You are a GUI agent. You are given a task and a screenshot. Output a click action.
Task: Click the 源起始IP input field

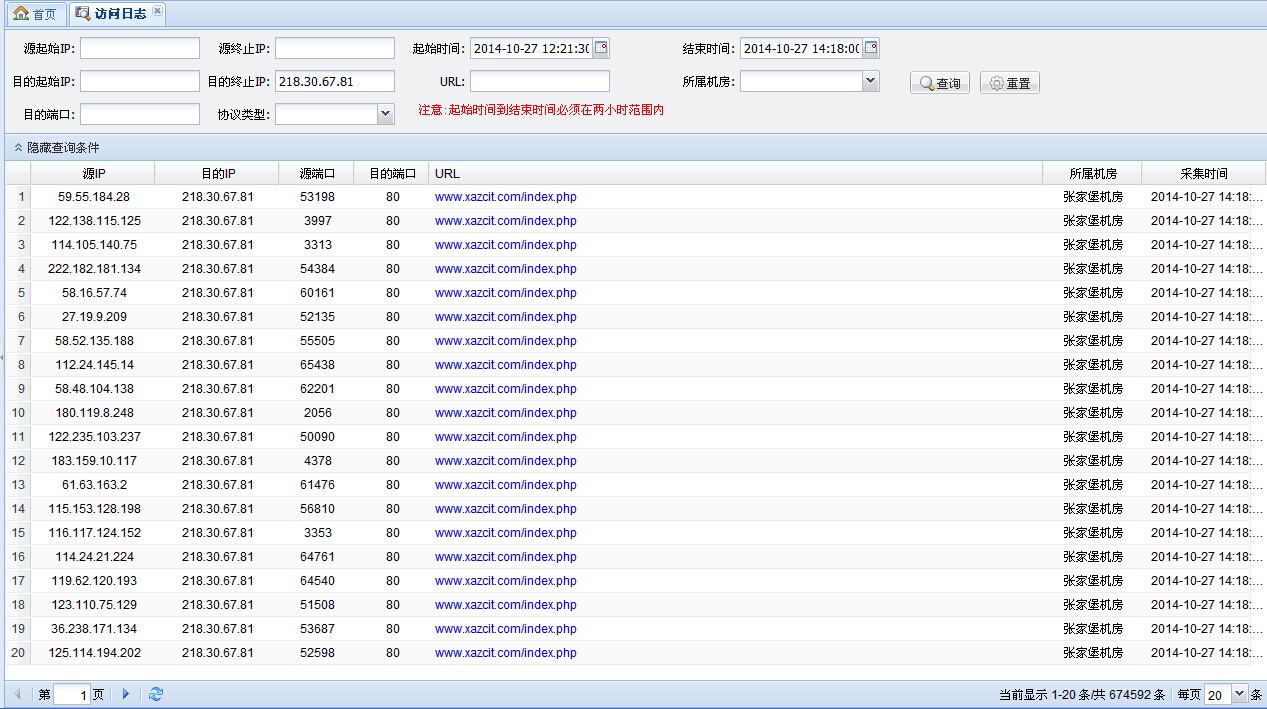click(x=140, y=48)
